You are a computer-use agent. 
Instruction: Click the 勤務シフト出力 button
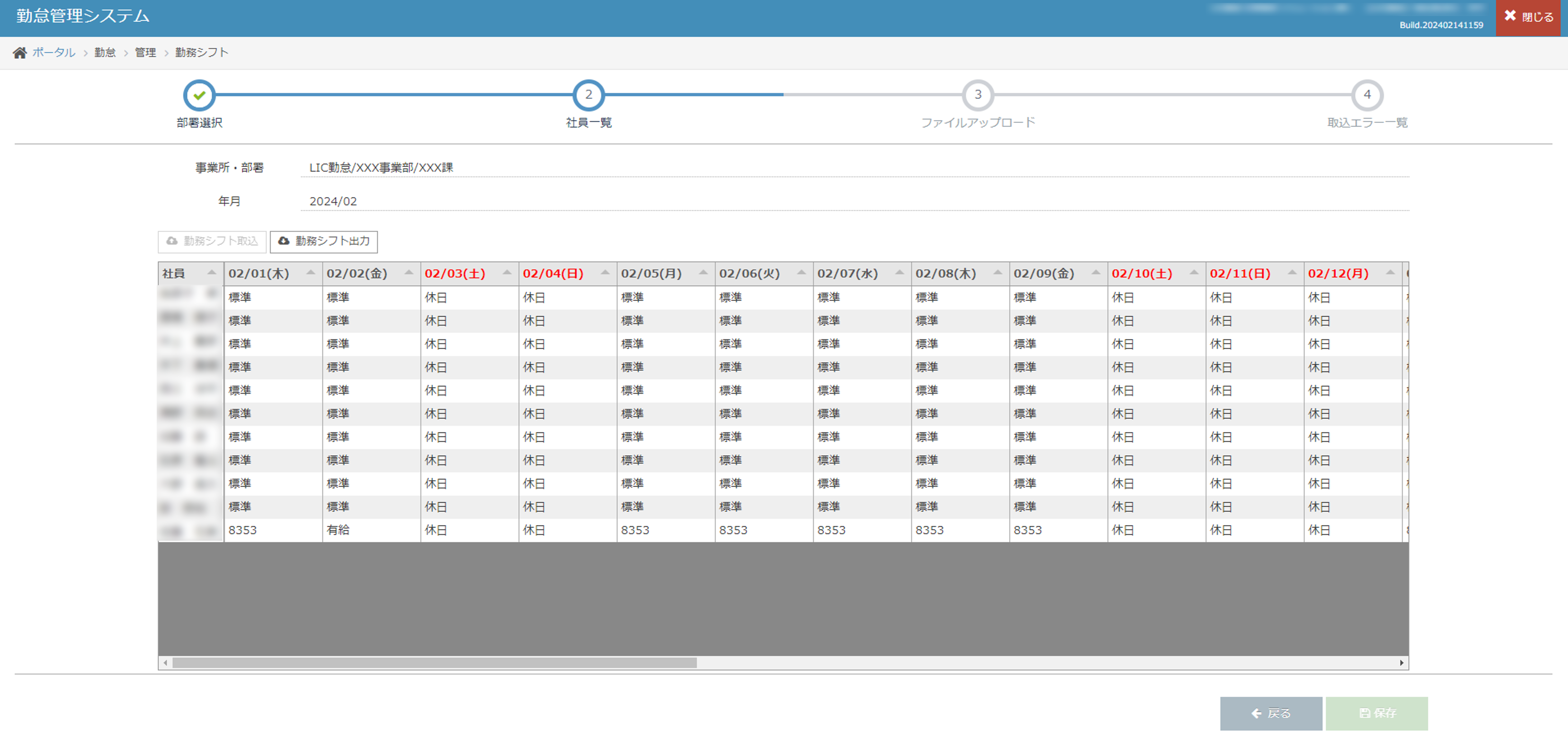point(324,242)
